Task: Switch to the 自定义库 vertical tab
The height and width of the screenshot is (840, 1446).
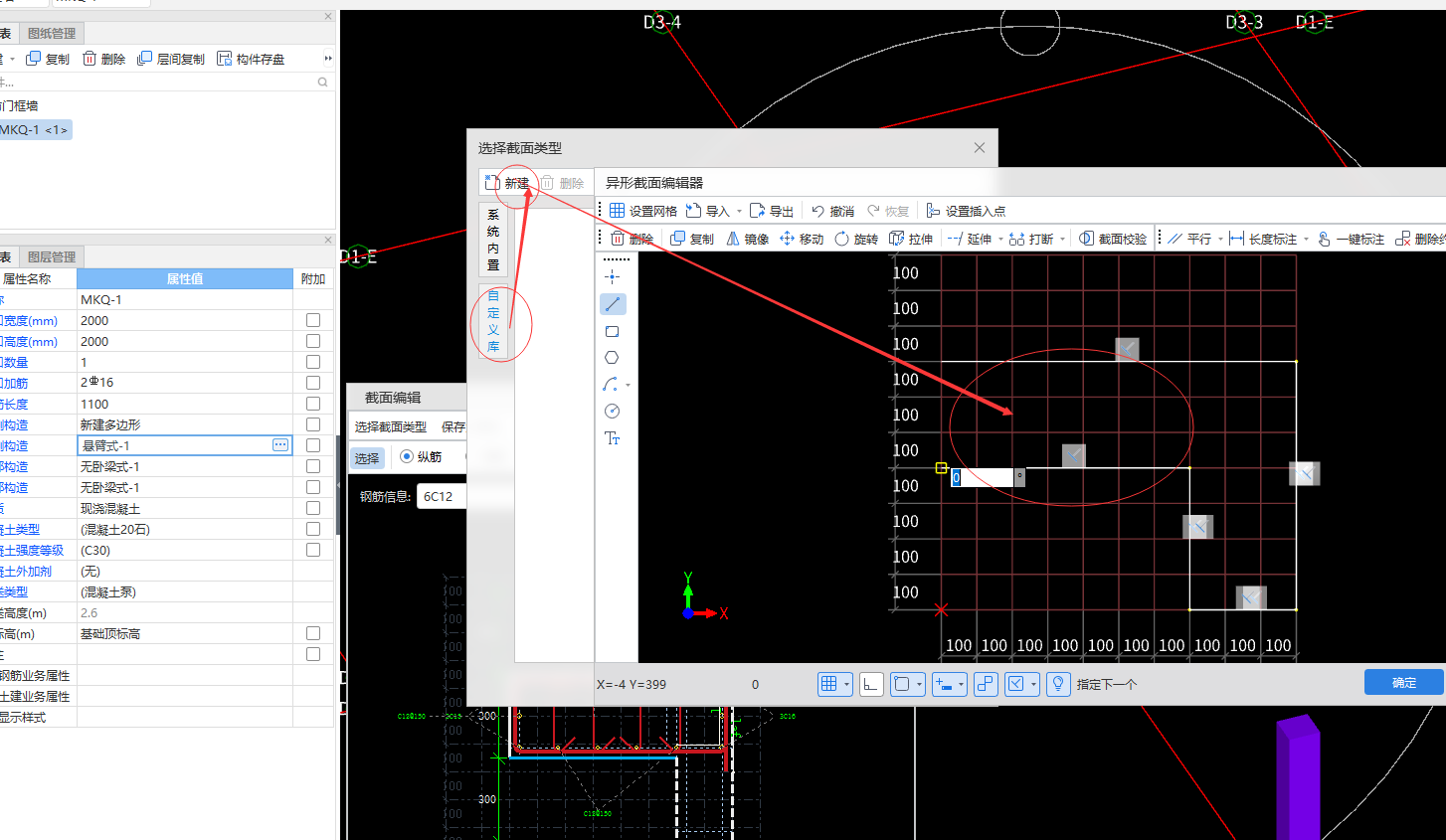Action: tap(493, 321)
